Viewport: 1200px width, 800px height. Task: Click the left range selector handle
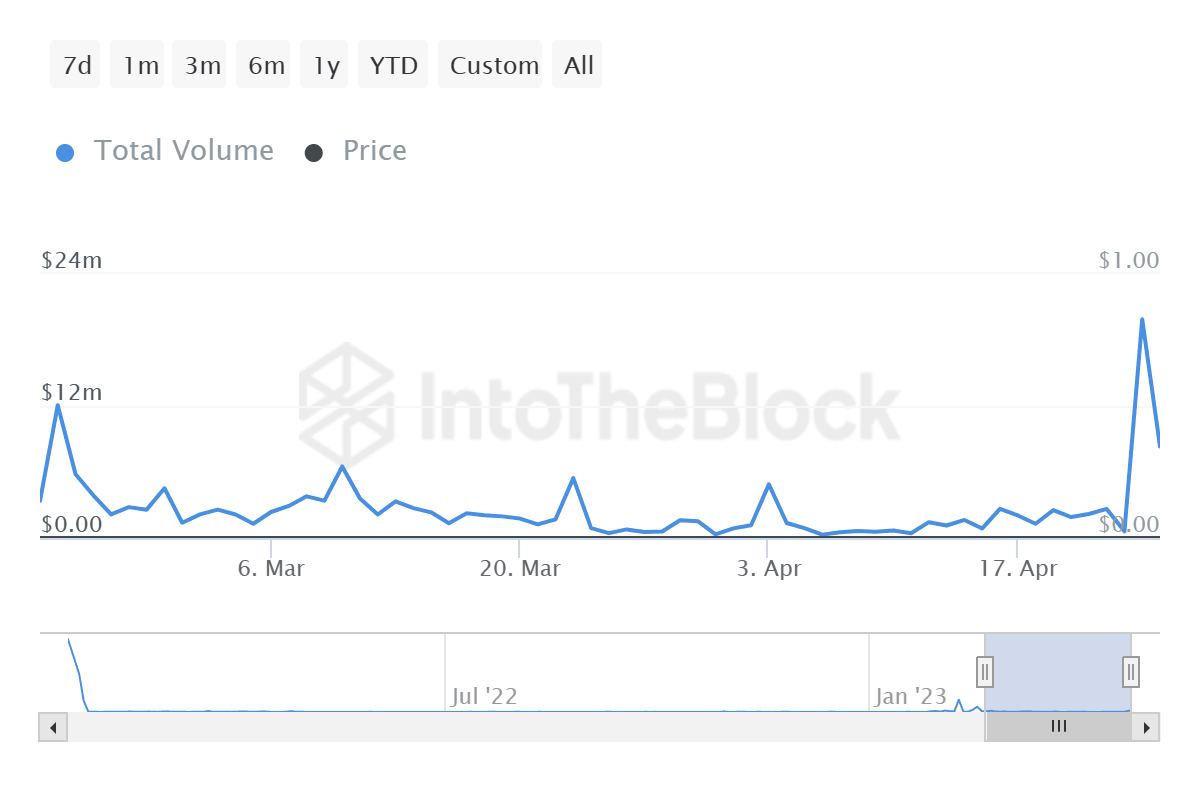(985, 672)
